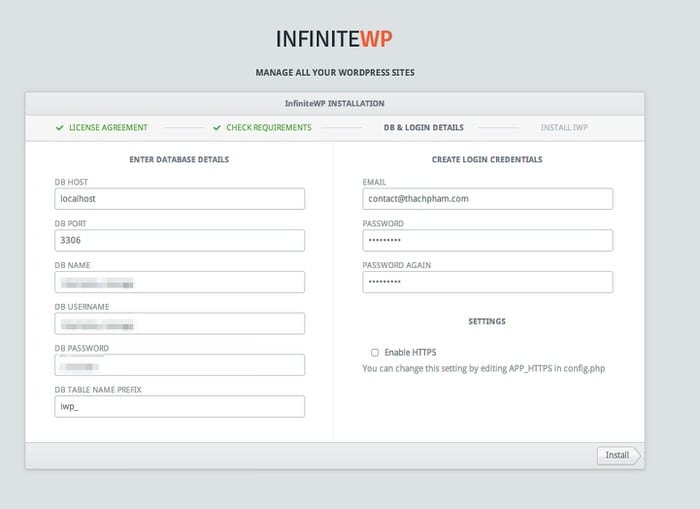Image resolution: width=700 pixels, height=509 pixels.
Task: Go to Check Requirements step
Action: coord(269,128)
